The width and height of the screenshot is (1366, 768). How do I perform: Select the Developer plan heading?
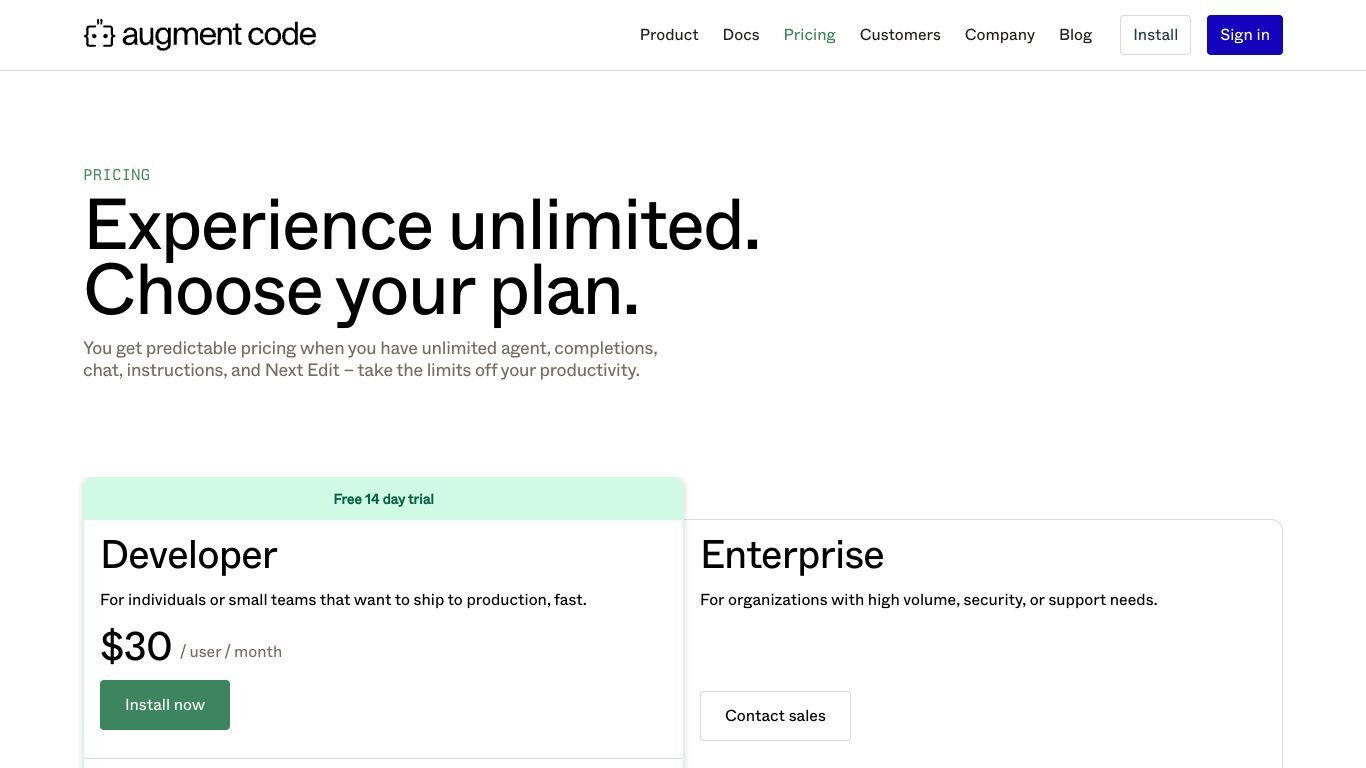pos(189,555)
